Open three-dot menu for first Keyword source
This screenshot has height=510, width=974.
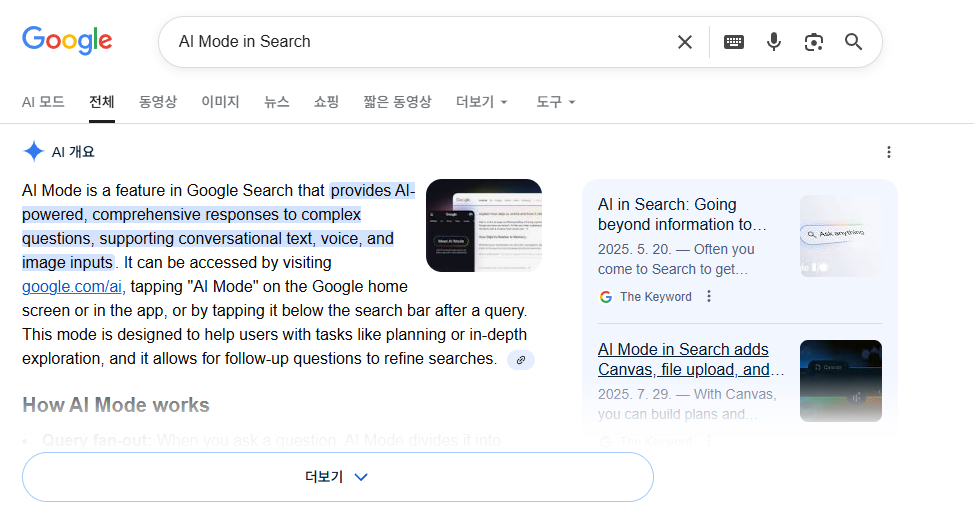click(709, 296)
